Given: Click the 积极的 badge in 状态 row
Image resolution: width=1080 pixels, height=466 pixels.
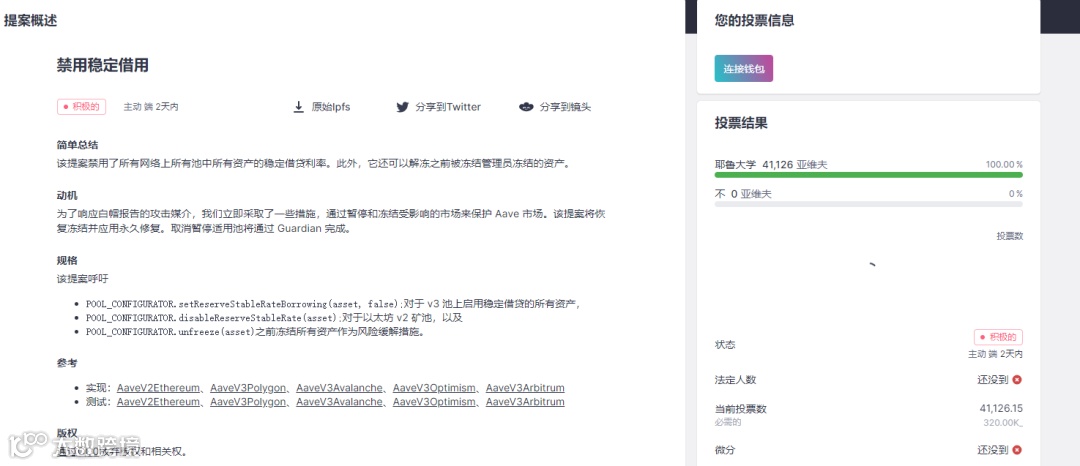Looking at the screenshot, I should click(x=998, y=337).
